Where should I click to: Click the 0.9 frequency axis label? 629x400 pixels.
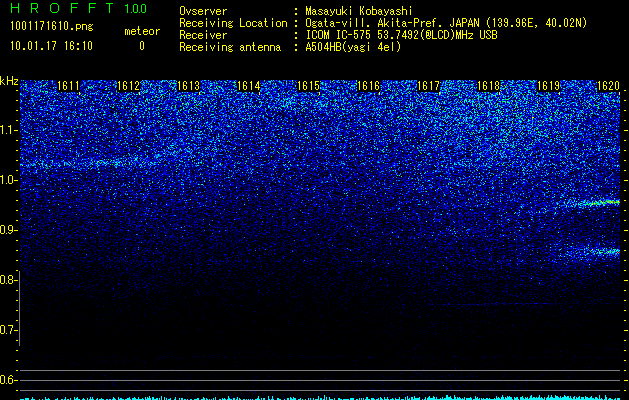[9, 230]
